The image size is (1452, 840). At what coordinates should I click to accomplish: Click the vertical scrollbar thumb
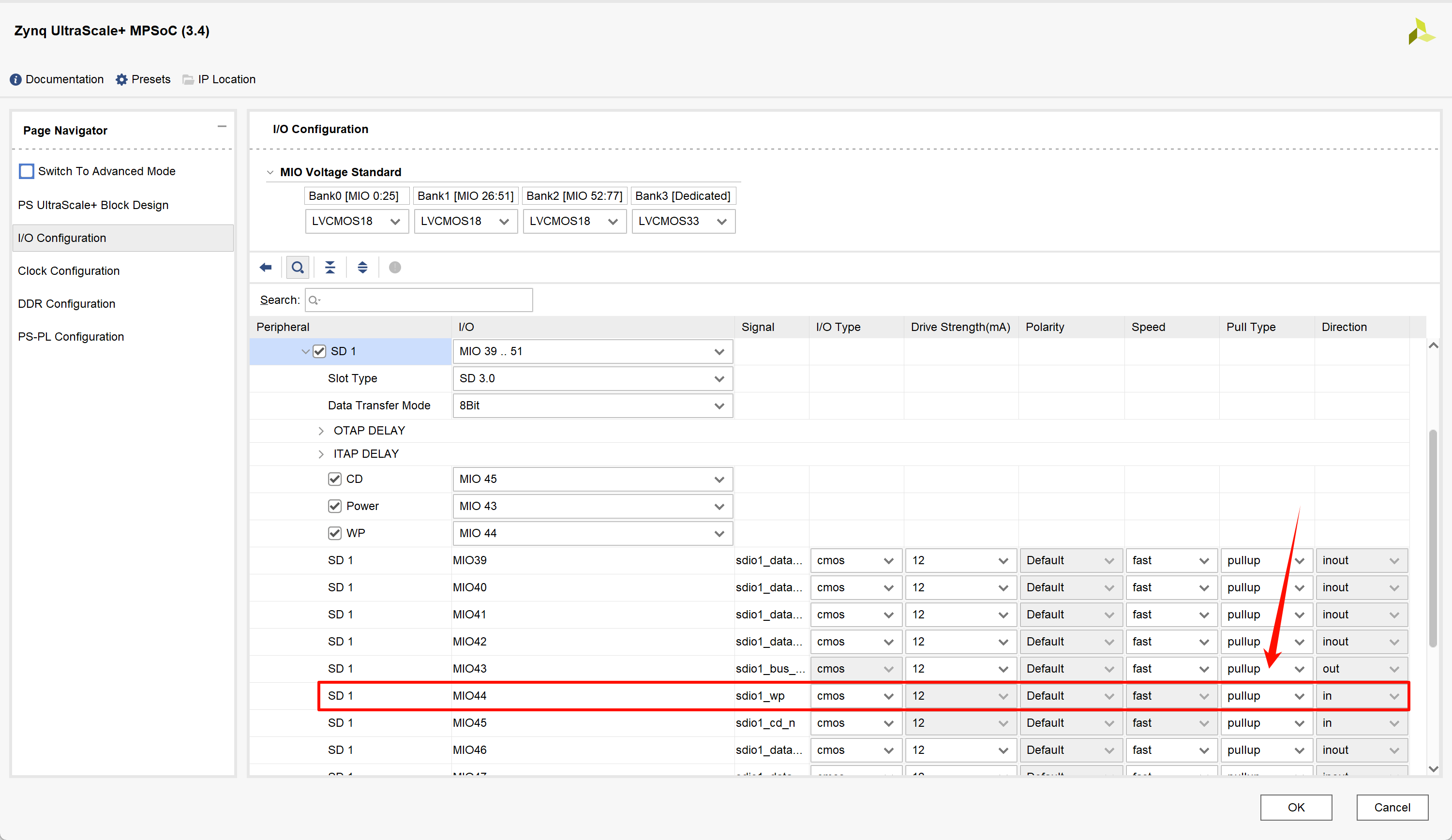click(x=1434, y=539)
